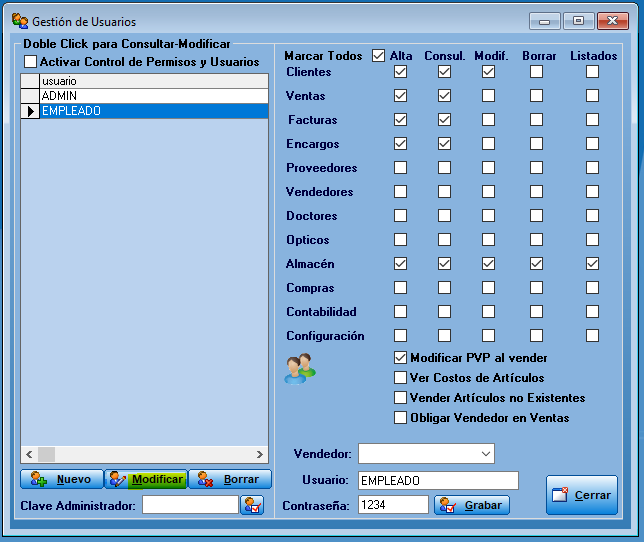This screenshot has width=644, height=542.
Task: Uncheck Clientes Alta permission
Action: coord(400,72)
